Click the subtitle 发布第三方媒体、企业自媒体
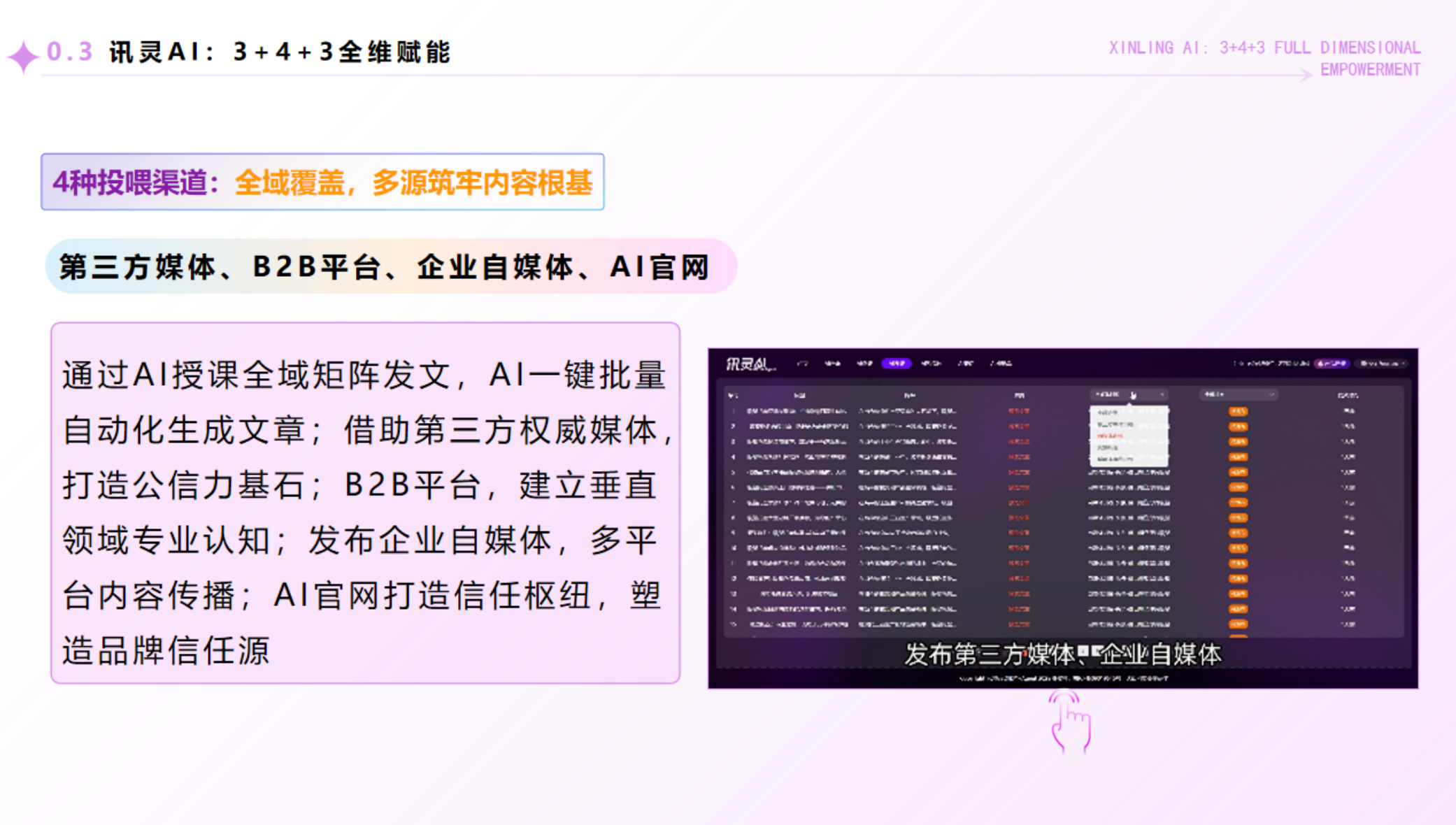Screen dimensions: 1456x825 tap(1063, 654)
